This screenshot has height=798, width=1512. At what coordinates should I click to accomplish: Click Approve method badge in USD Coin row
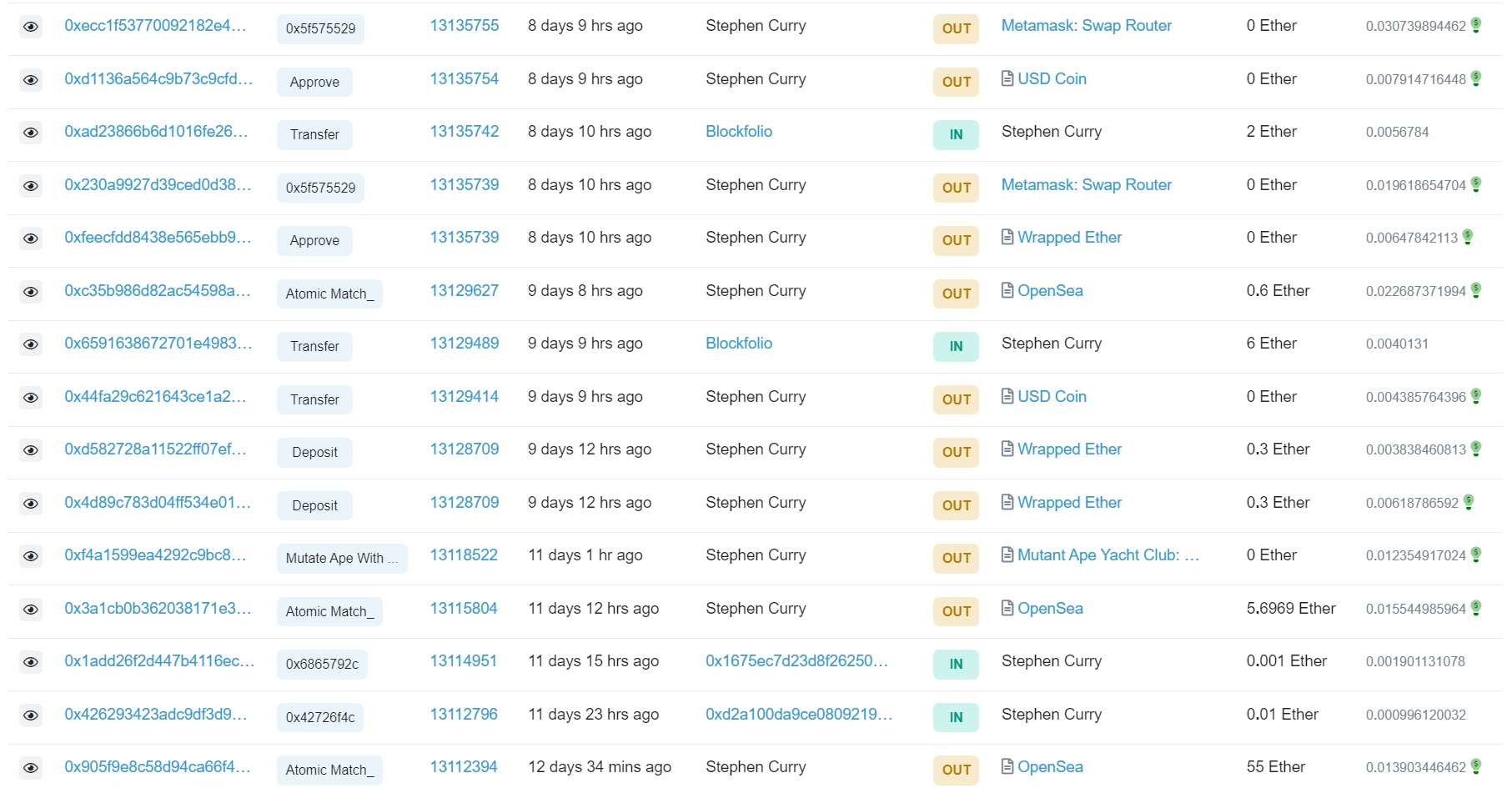(314, 82)
